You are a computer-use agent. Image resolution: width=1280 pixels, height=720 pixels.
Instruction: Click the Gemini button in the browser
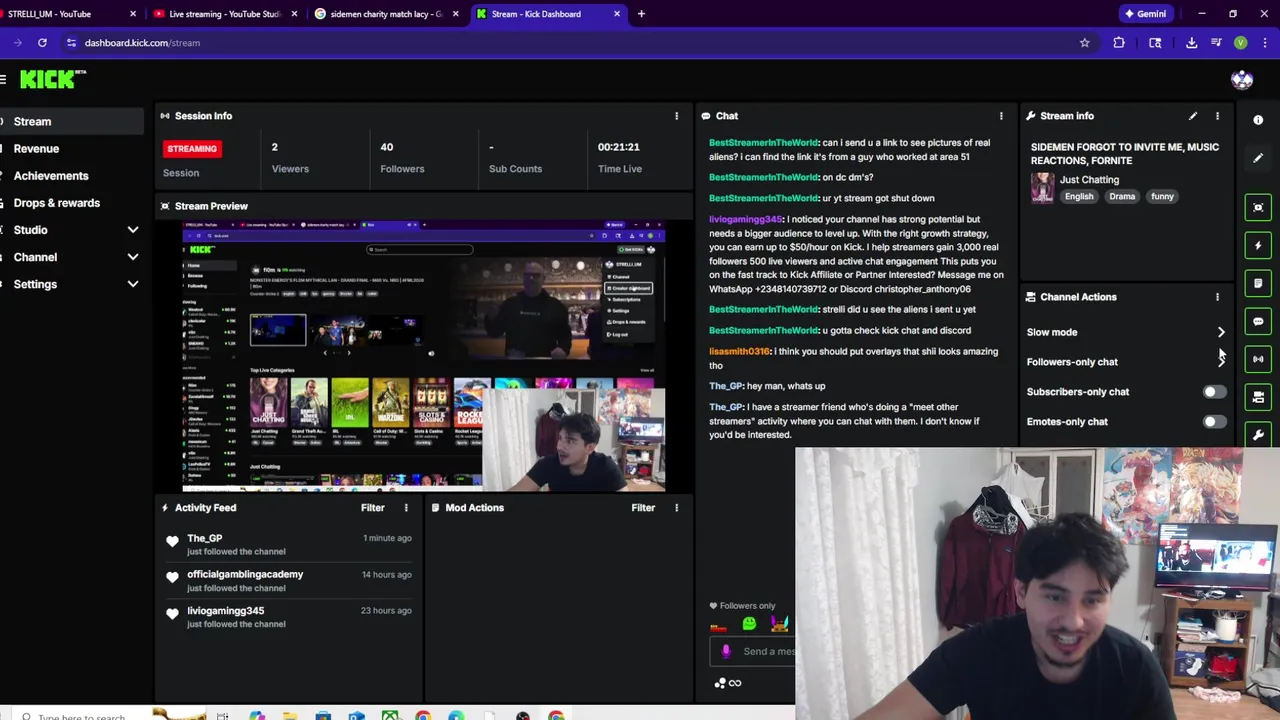tap(1145, 14)
